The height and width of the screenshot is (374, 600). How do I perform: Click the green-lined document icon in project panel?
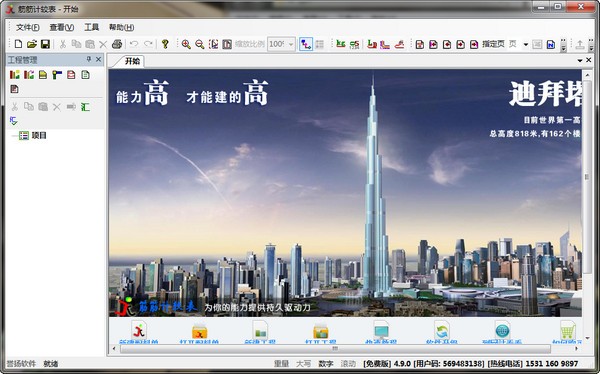click(85, 75)
